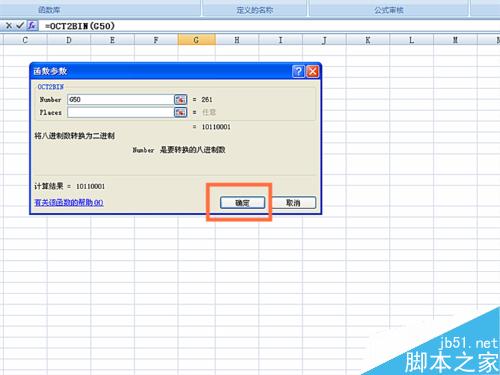
Task: Click the 定义的名称 ribbon group label
Action: (x=255, y=10)
